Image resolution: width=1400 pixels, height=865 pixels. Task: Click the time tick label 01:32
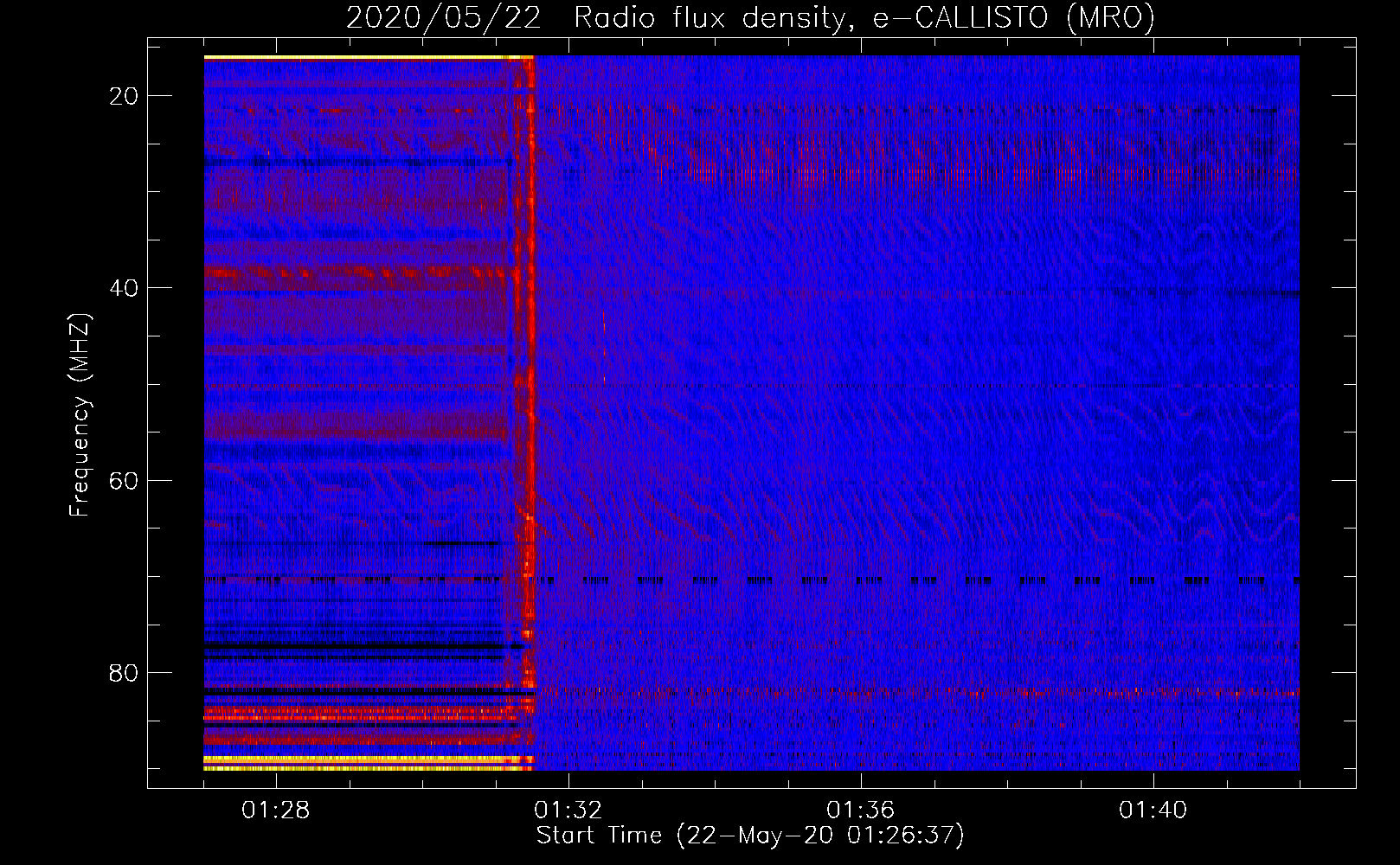568,811
